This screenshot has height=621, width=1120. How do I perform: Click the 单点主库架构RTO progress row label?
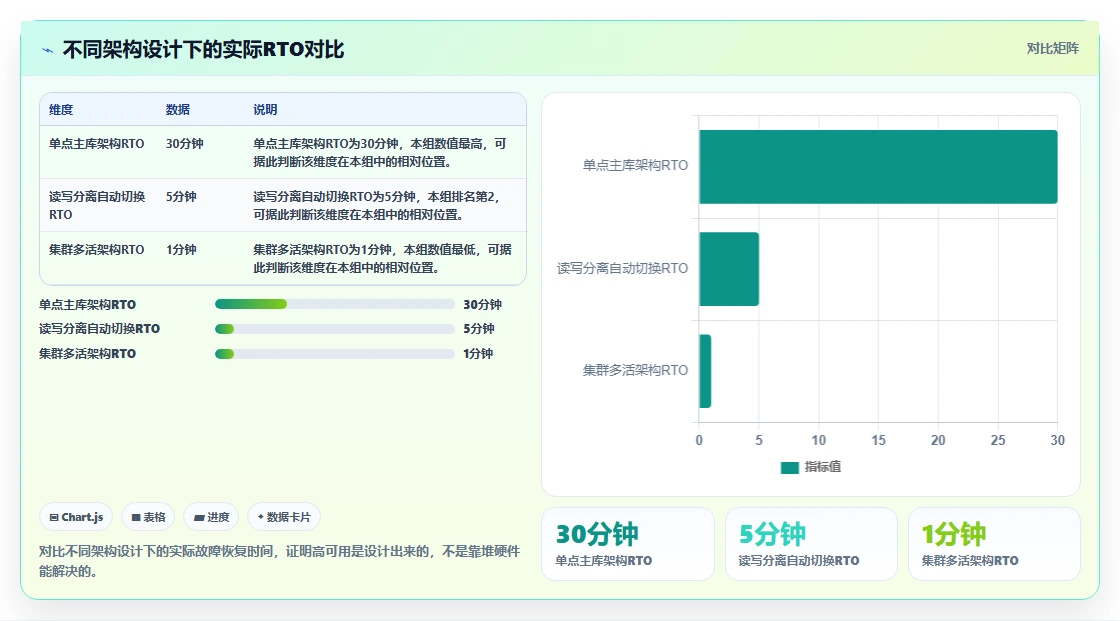[87, 304]
